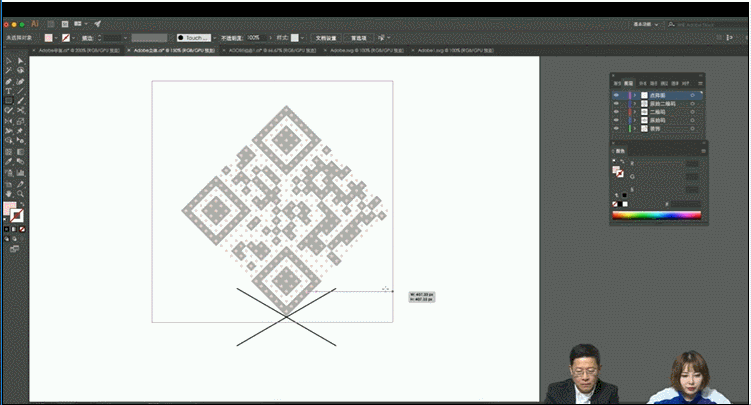Select the Direct Selection tool

pyautogui.click(x=21, y=61)
